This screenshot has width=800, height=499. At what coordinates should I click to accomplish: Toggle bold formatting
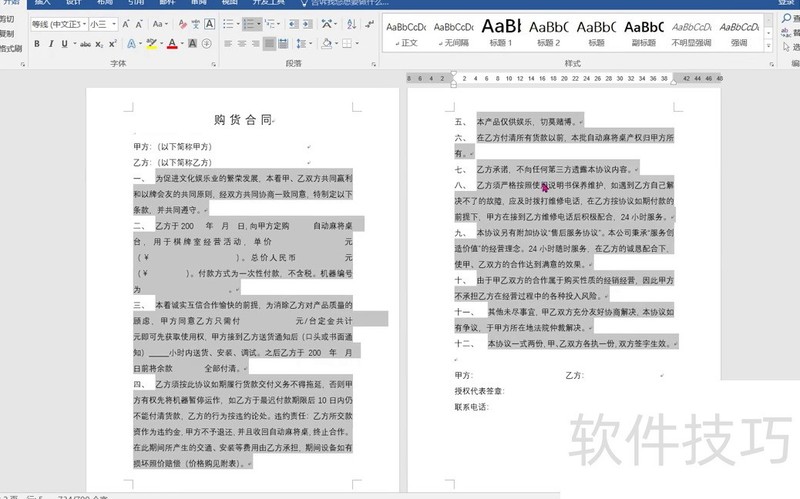37,44
